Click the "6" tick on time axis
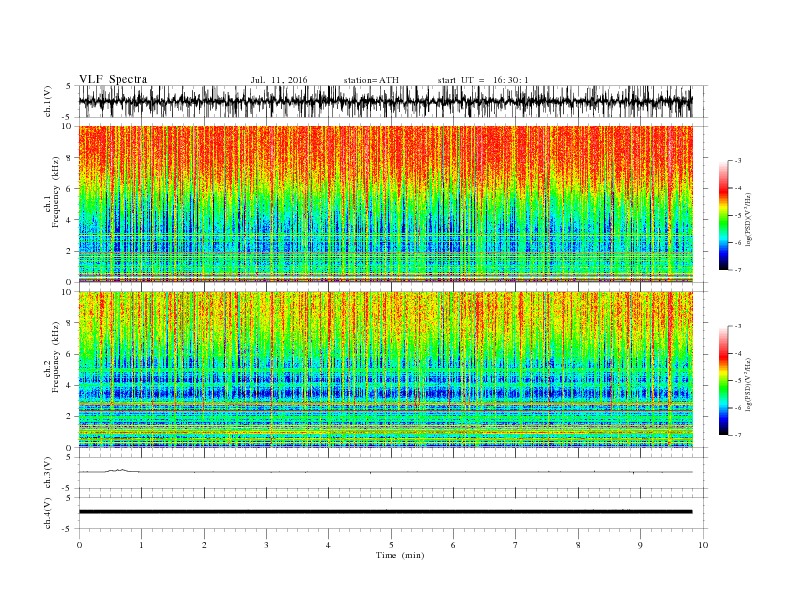 click(453, 545)
